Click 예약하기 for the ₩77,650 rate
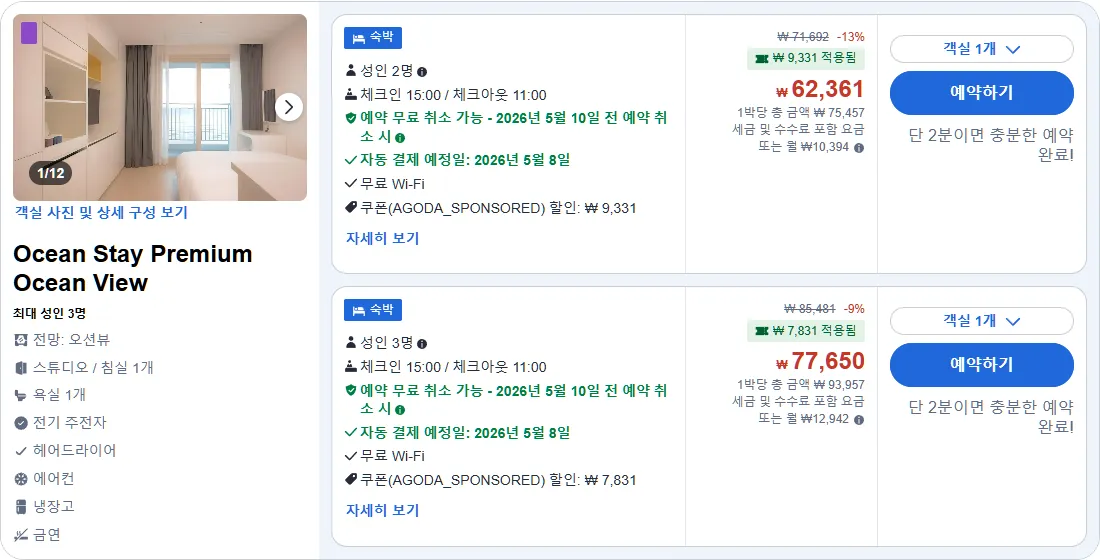This screenshot has width=1100, height=560. click(x=981, y=365)
